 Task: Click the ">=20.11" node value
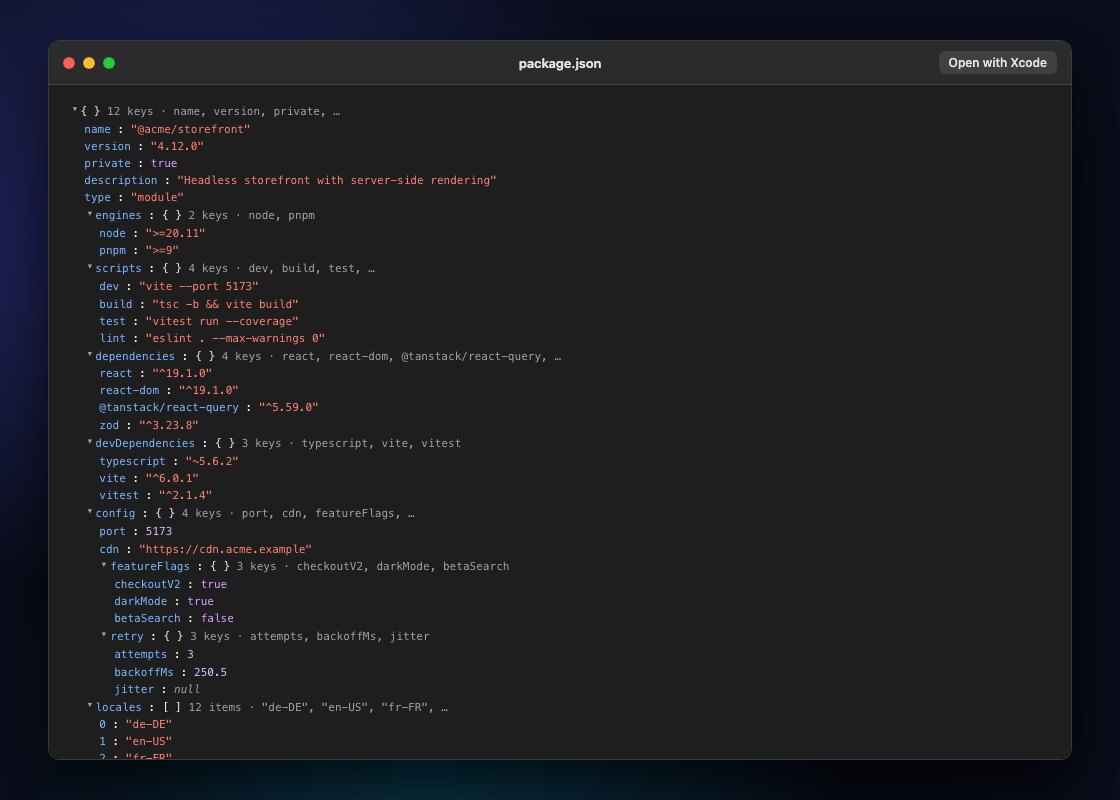click(176, 234)
